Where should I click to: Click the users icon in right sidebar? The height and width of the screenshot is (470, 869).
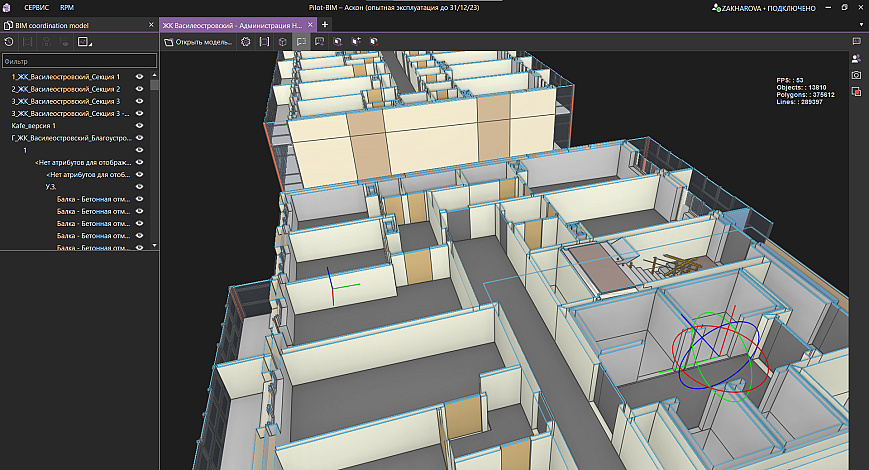[x=857, y=59]
